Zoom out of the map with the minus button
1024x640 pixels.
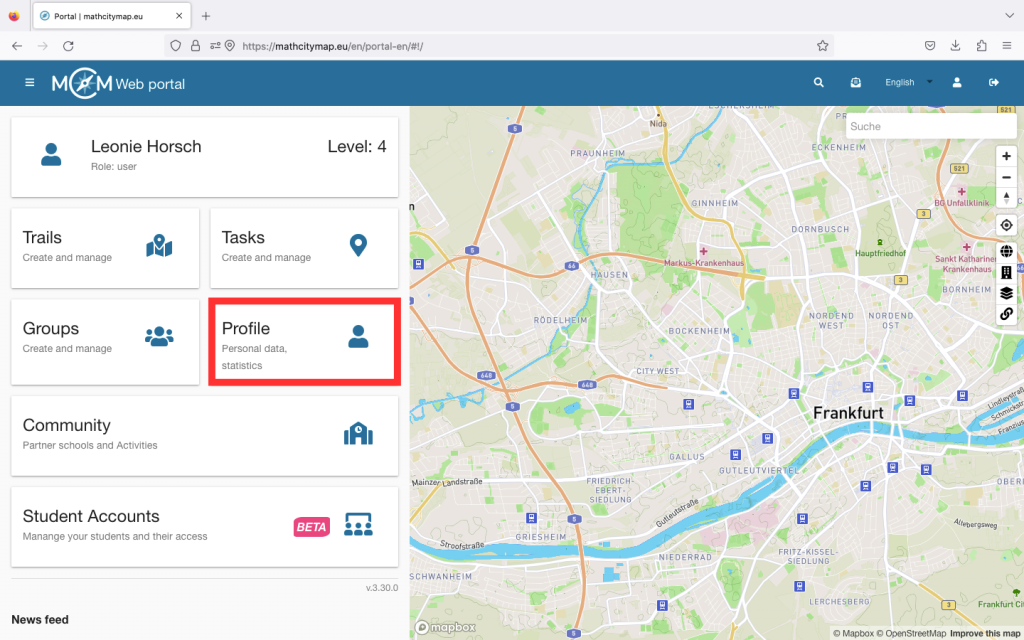[x=1006, y=178]
